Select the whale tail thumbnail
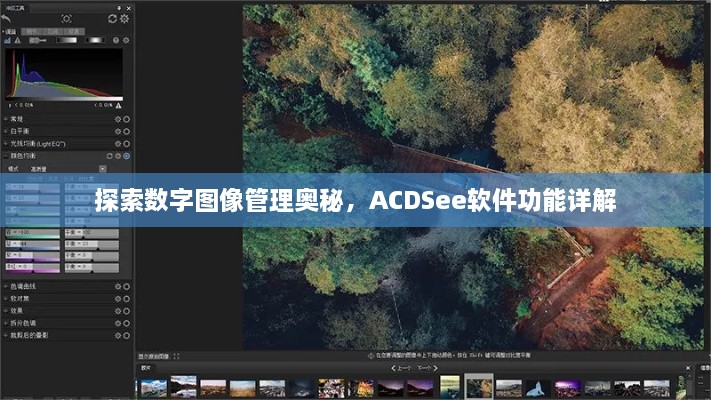711x400 pixels. click(x=537, y=389)
